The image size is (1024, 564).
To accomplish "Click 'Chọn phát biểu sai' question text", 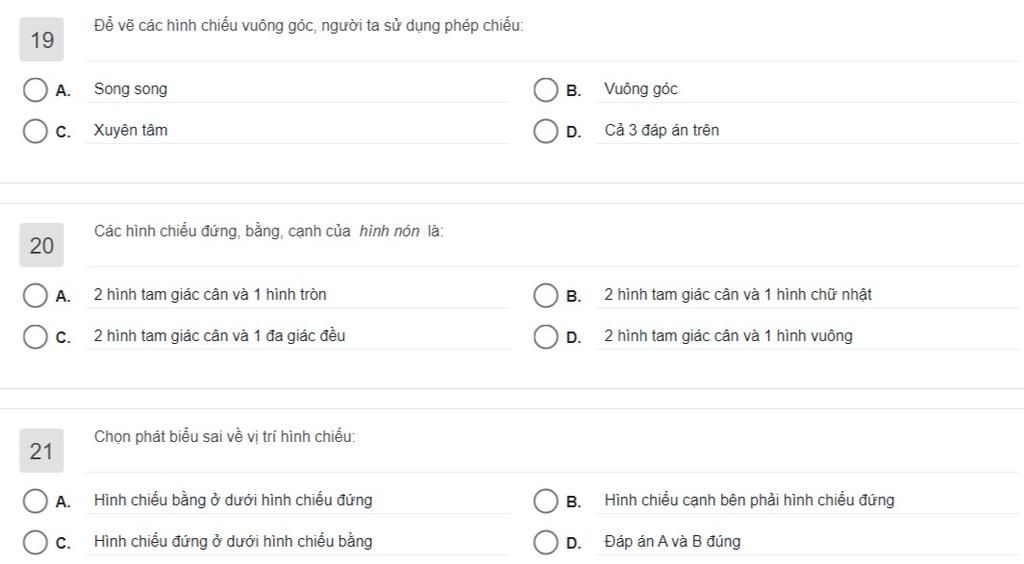I will (224, 437).
